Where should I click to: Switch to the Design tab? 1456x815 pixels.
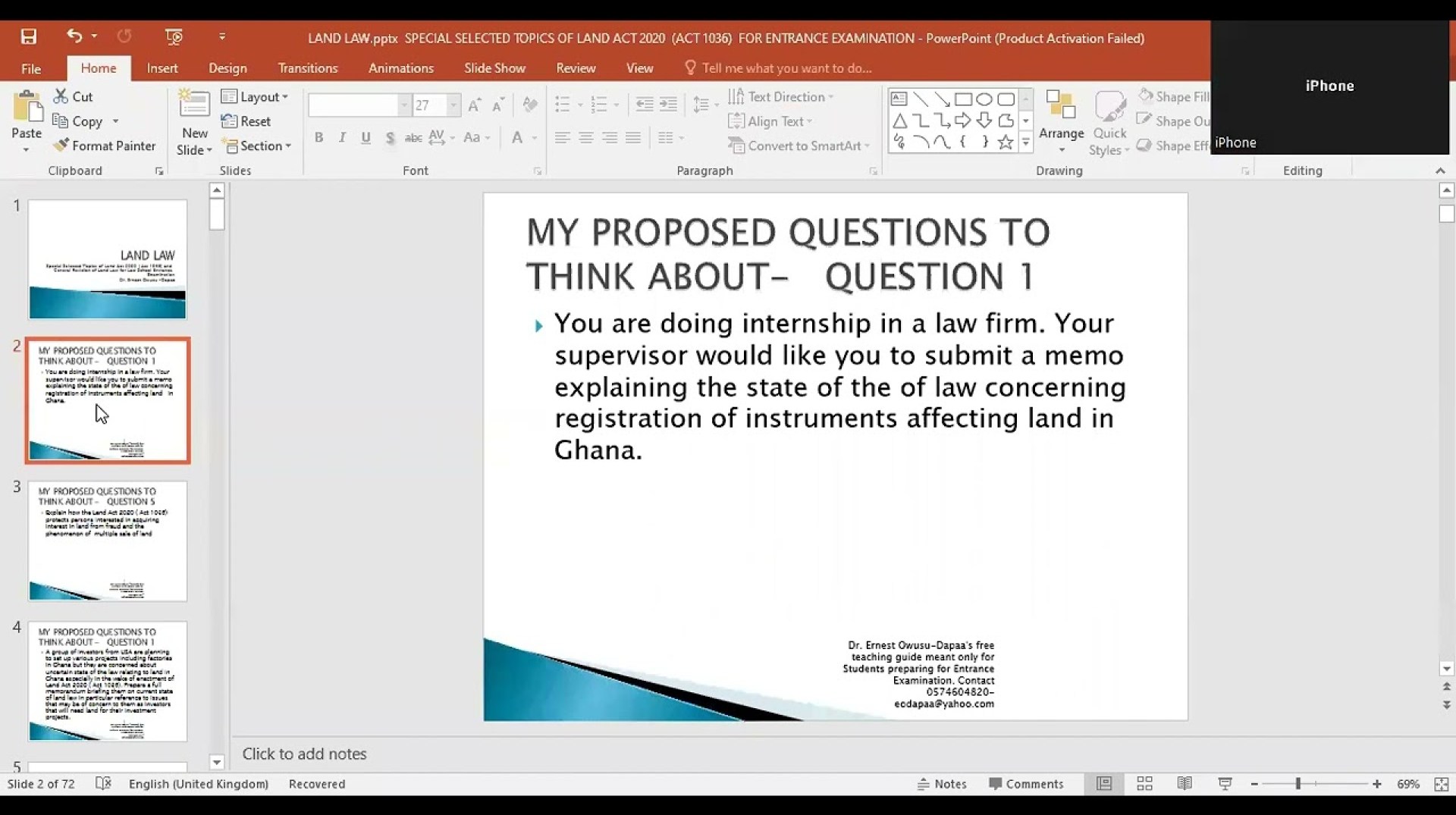coord(227,68)
